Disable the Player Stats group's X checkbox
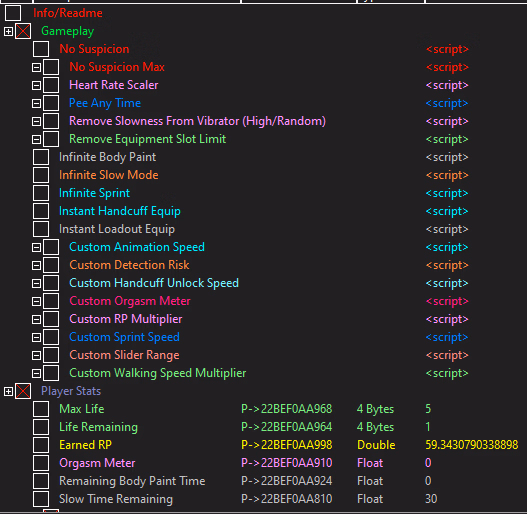Image resolution: width=527 pixels, height=515 pixels. [x=23, y=391]
